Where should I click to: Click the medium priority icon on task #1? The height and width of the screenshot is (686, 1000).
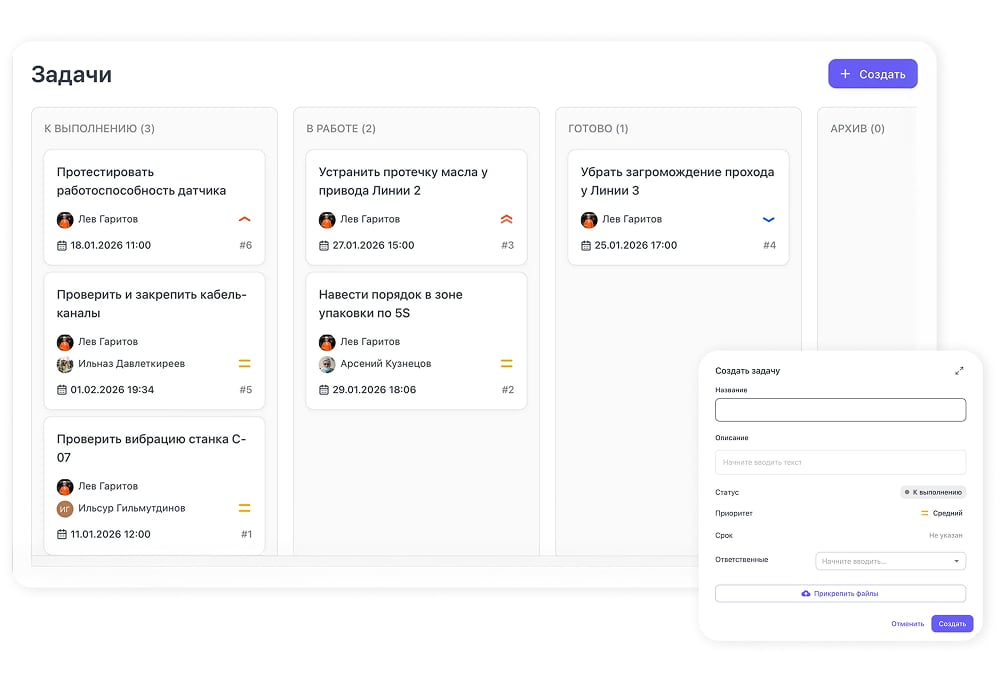[x=244, y=508]
